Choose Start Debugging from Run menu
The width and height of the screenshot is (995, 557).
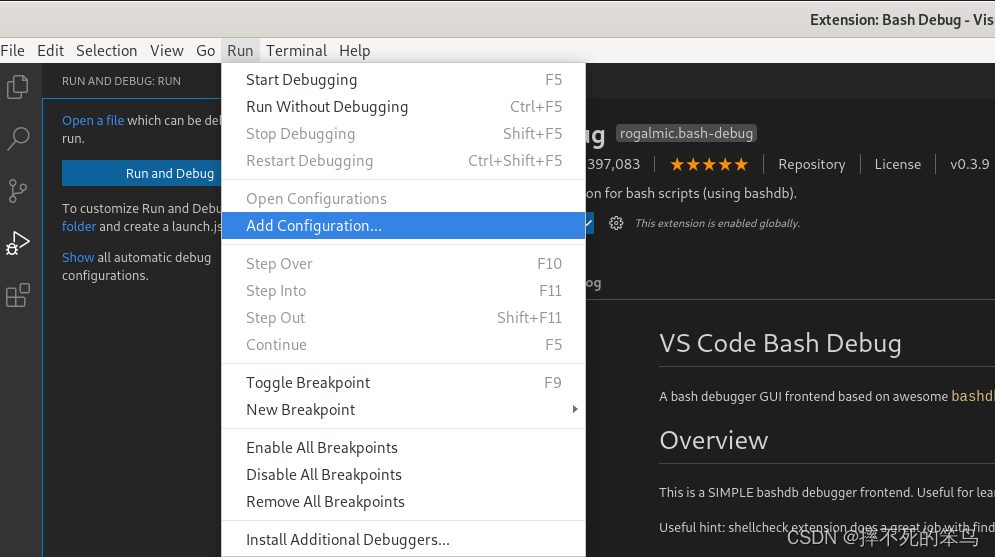point(404,80)
